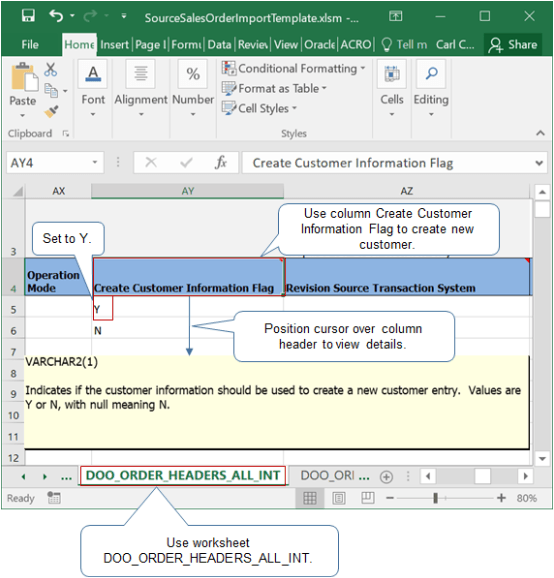Open the File menu
Viewport: 554px width, 578px height.
pos(30,45)
